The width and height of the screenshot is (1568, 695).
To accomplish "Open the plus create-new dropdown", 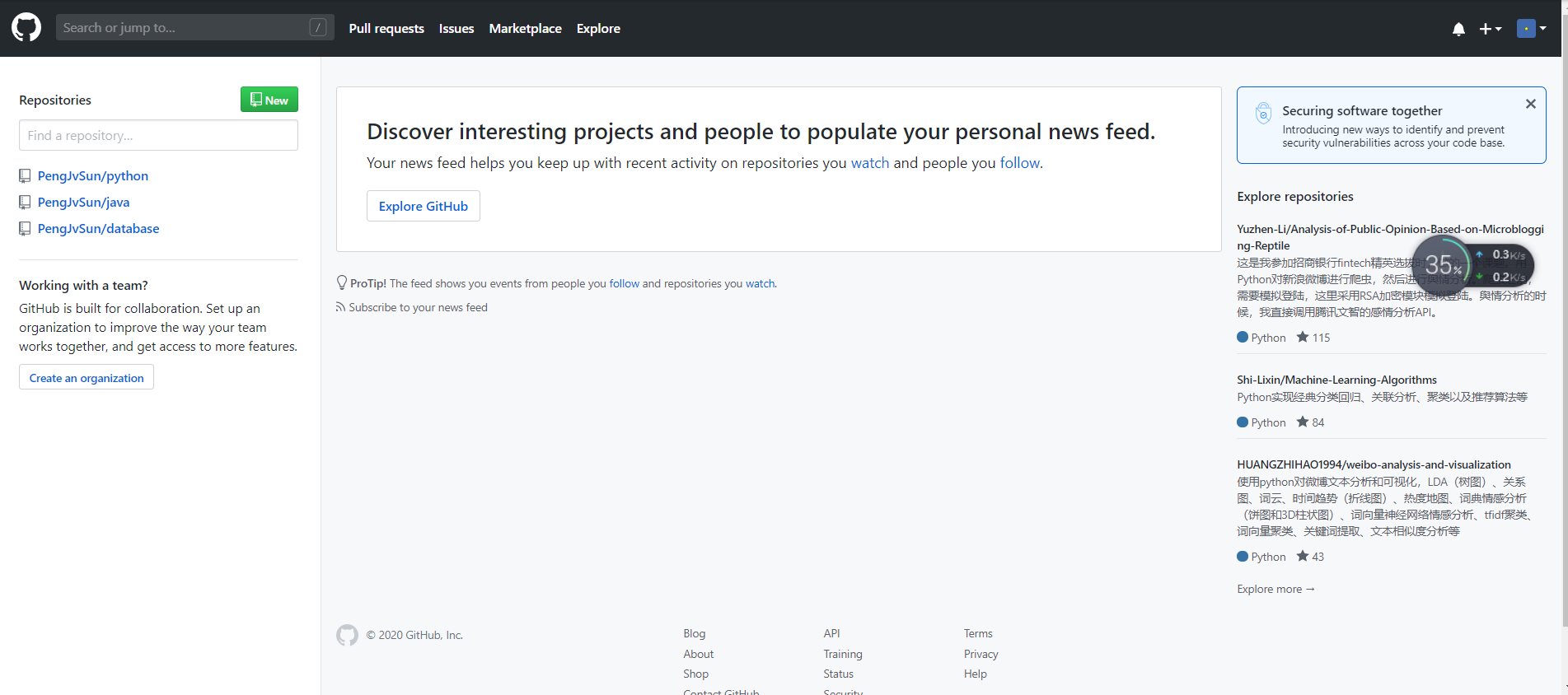I will tap(1490, 29).
